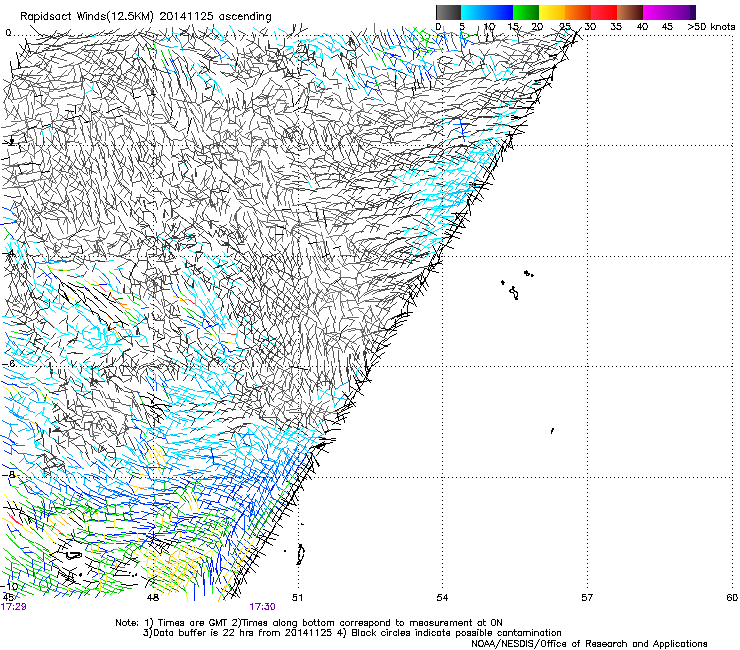Click the red 30-35 knots legend swatch
Image resolution: width=740 pixels, height=650 pixels.
click(604, 12)
